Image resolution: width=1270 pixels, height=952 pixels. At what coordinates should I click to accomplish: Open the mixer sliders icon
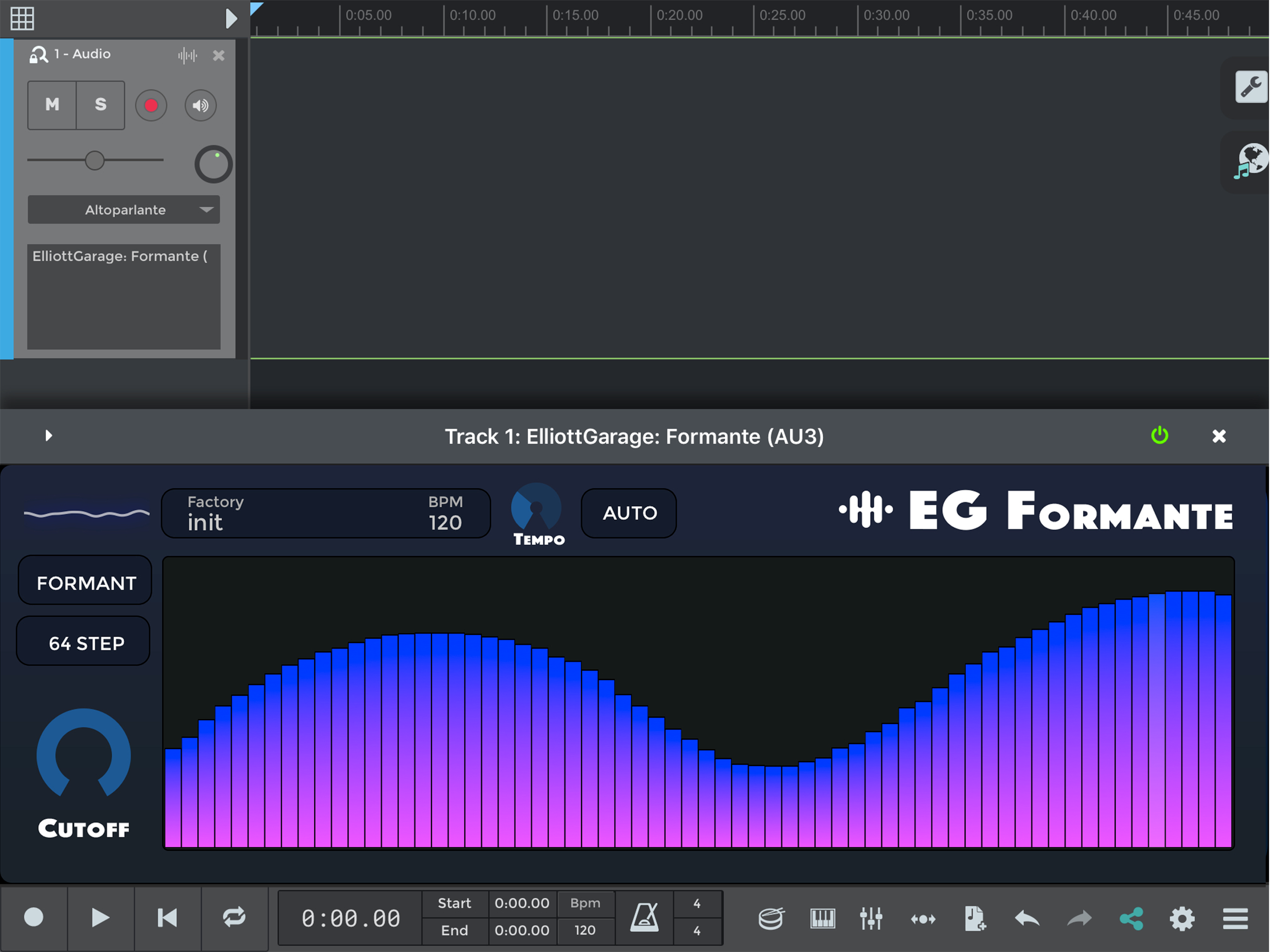click(871, 918)
